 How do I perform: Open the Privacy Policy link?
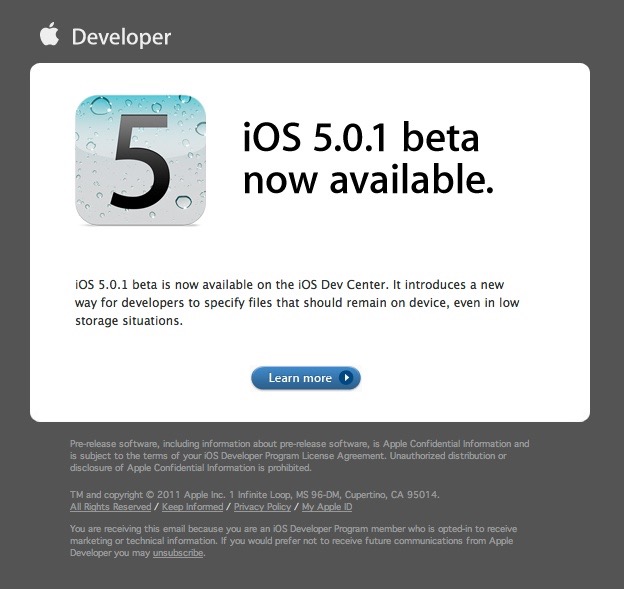[262, 507]
